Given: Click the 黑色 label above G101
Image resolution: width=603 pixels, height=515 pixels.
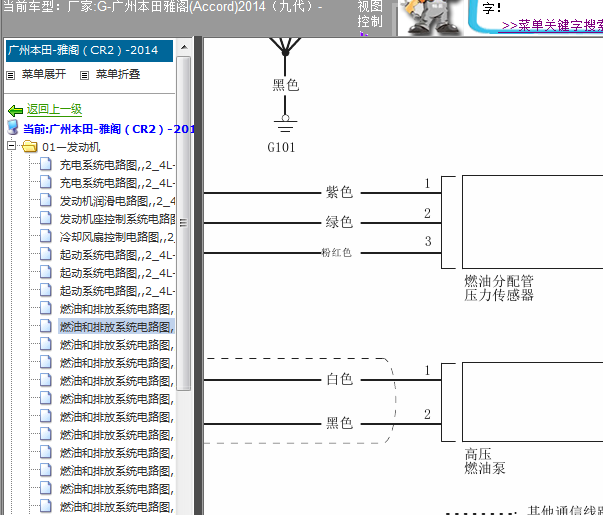Looking at the screenshot, I should 285,85.
